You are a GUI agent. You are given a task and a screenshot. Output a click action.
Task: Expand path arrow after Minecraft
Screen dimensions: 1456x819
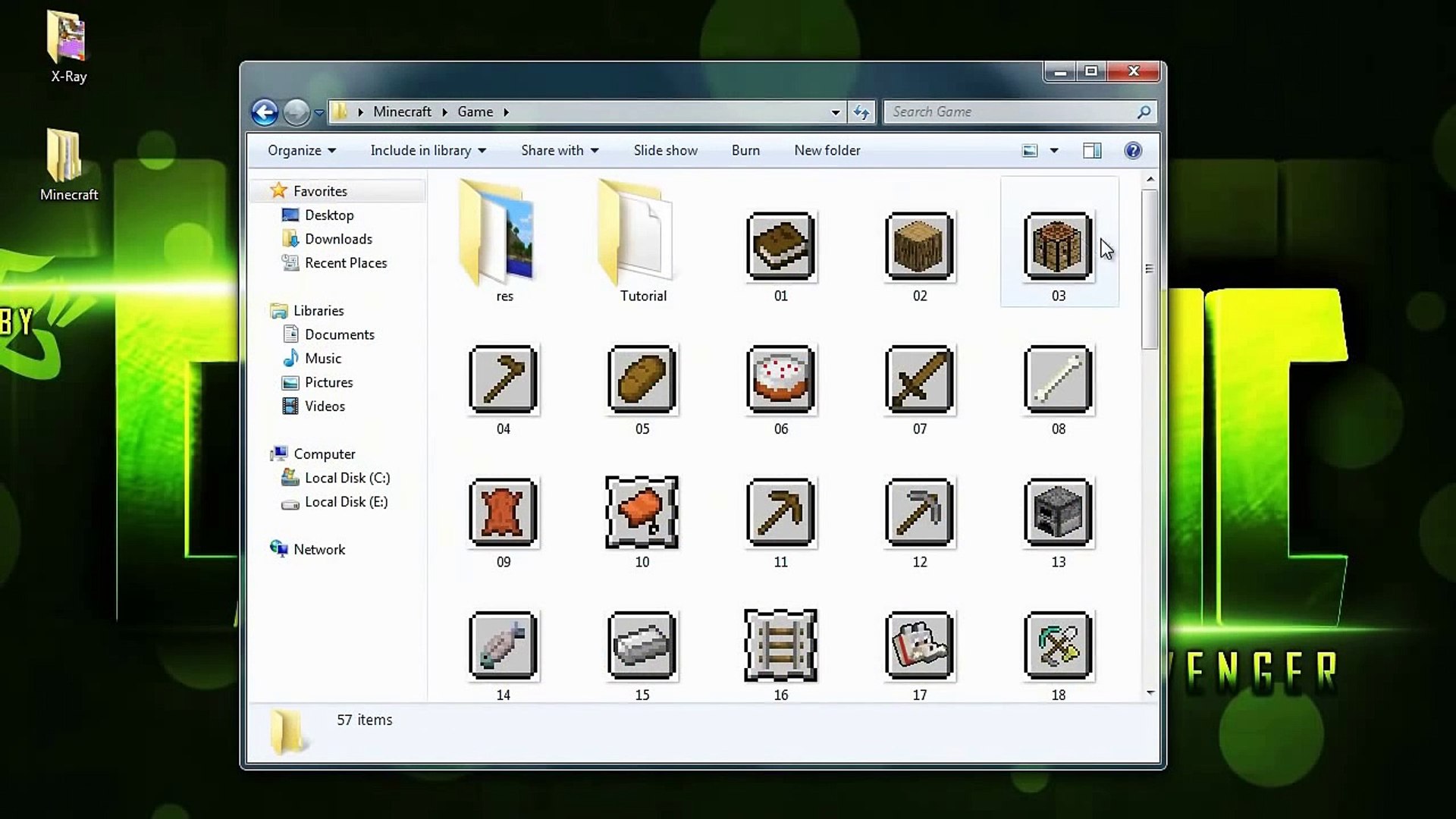point(445,112)
